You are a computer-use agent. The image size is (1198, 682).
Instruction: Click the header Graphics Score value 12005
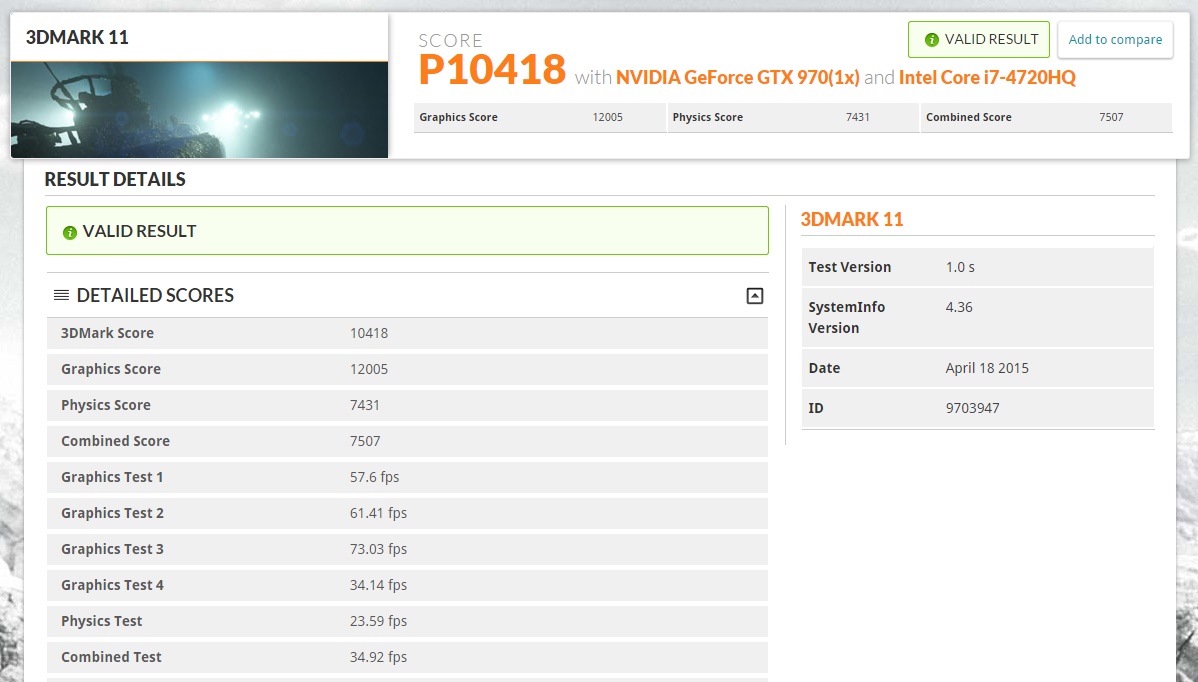pyautogui.click(x=607, y=117)
